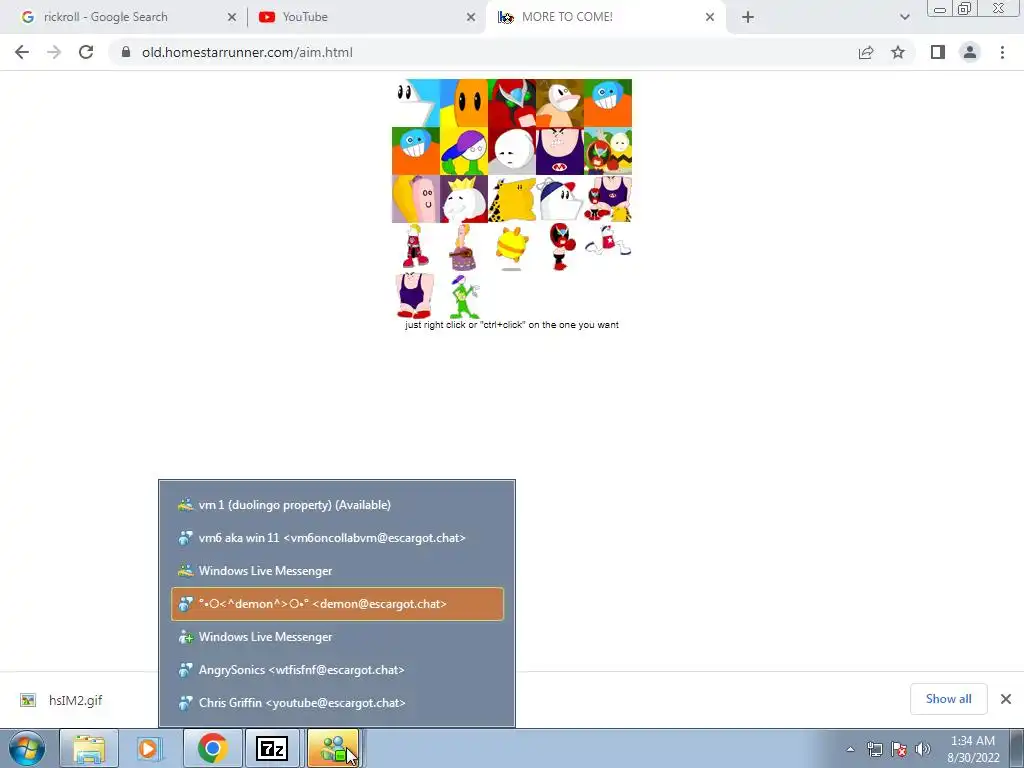Go back with Chrome's back arrow
The image size is (1024, 768).
pos(22,52)
